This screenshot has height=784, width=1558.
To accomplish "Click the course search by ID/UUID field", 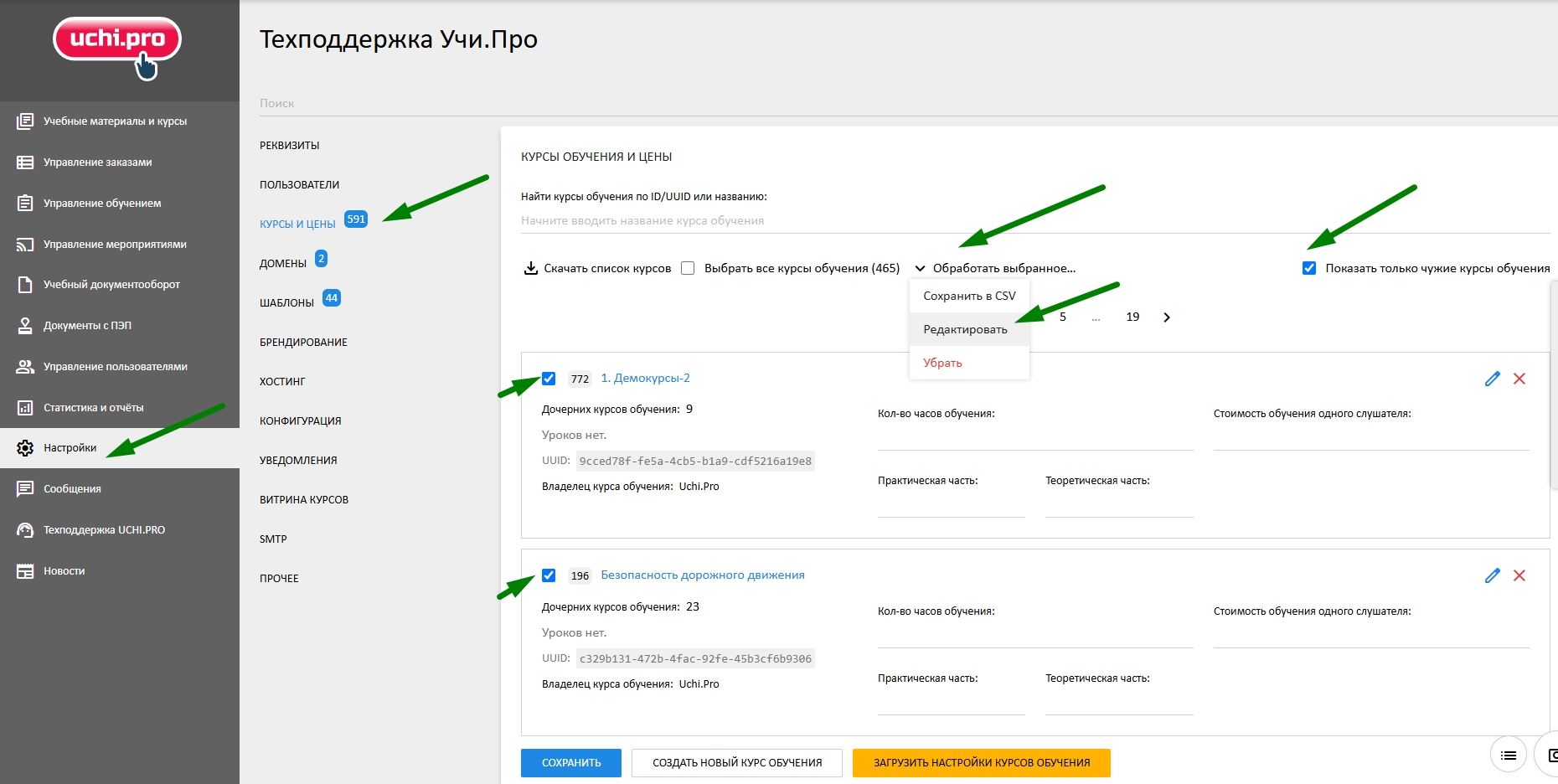I will [x=1035, y=221].
